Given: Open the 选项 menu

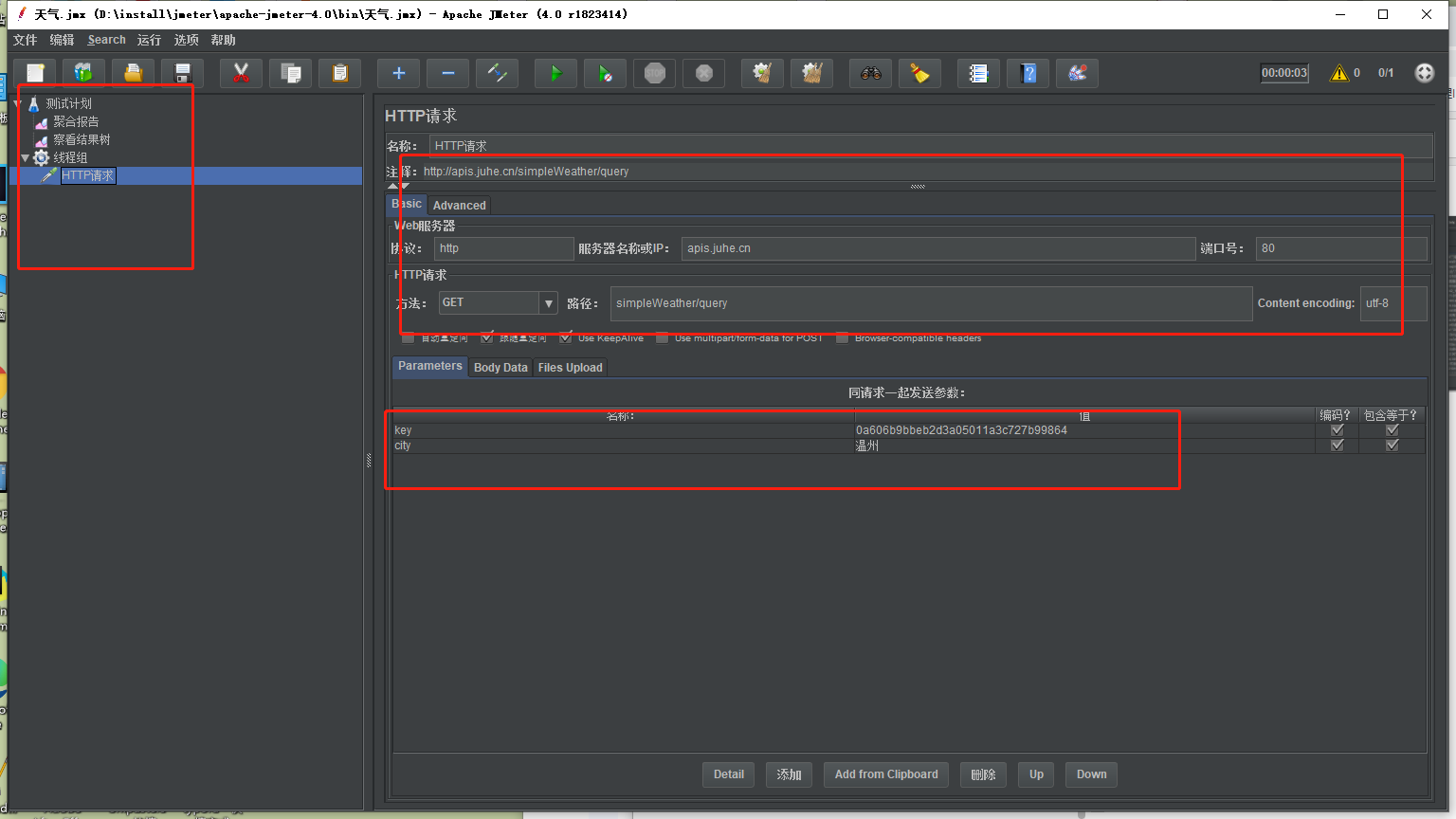Looking at the screenshot, I should pyautogui.click(x=187, y=40).
